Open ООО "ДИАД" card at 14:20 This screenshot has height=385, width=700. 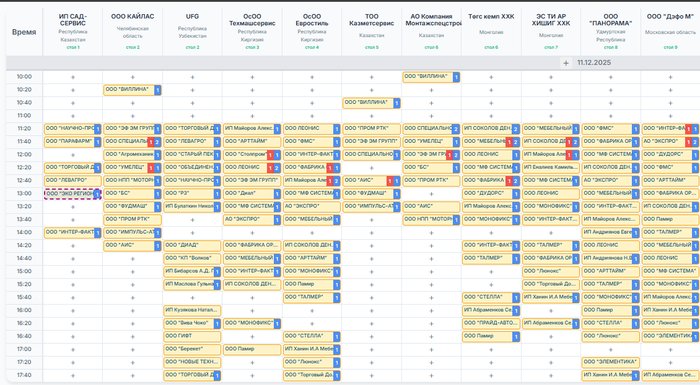tap(192, 245)
